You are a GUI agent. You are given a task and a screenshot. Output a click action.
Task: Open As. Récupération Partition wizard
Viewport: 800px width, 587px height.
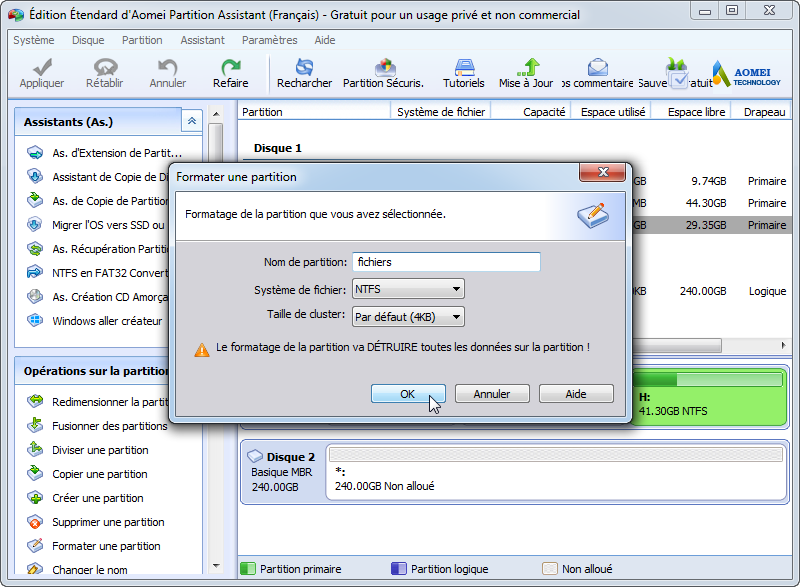[x=98, y=249]
